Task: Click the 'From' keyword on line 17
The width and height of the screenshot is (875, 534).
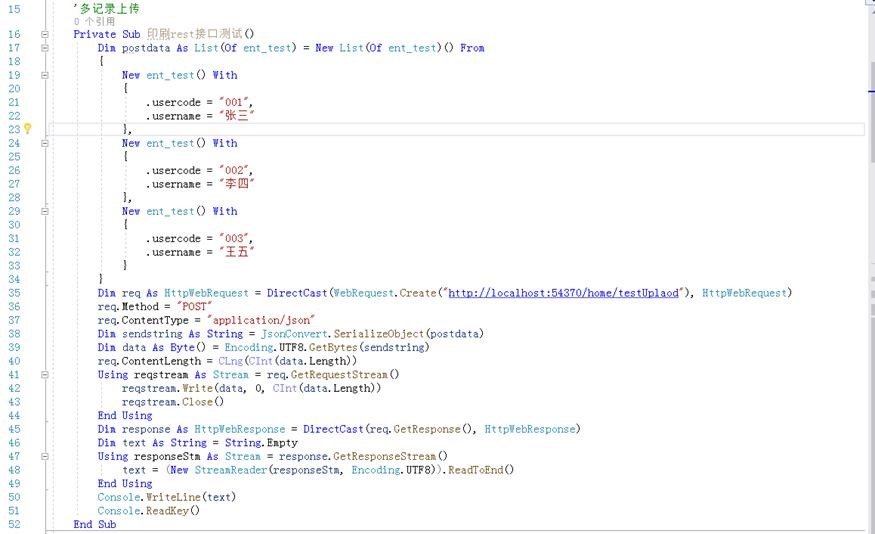Action: pos(472,48)
